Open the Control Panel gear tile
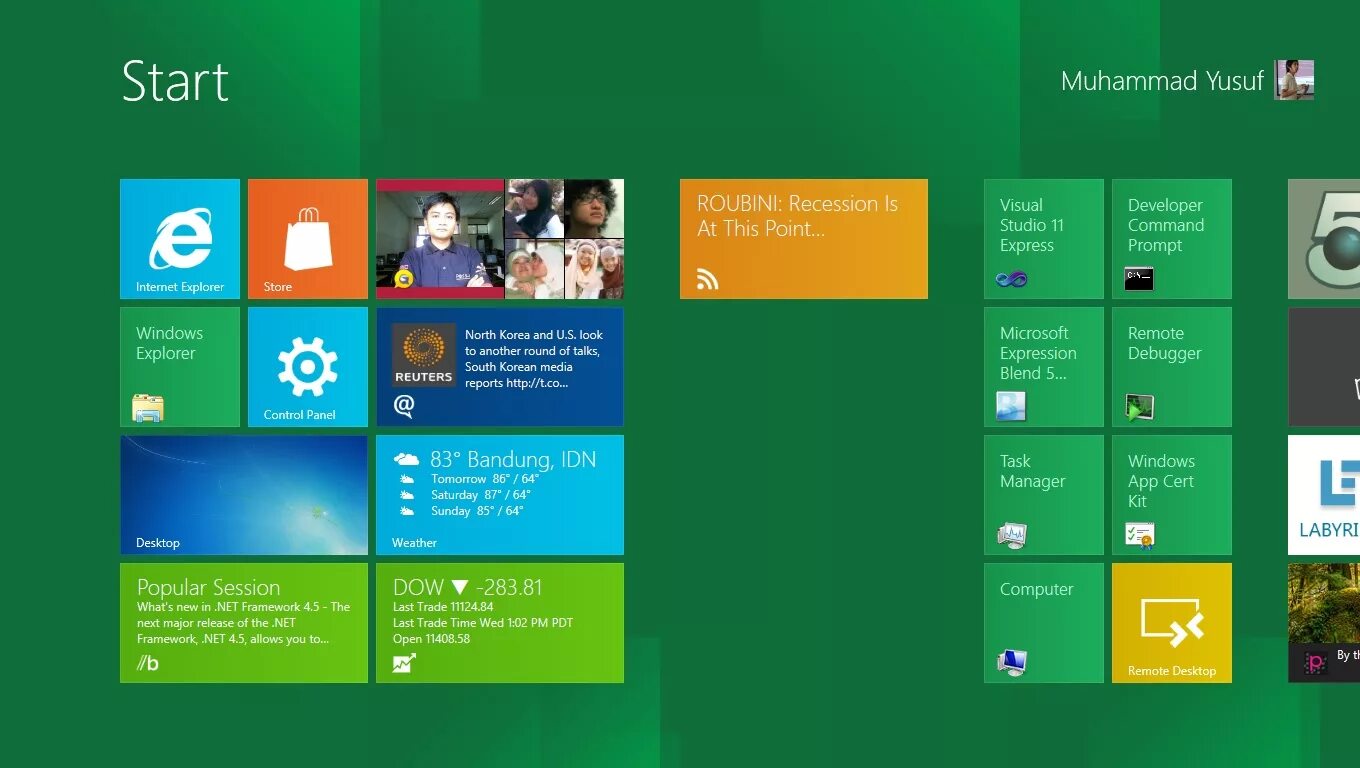1360x768 pixels. click(x=308, y=367)
